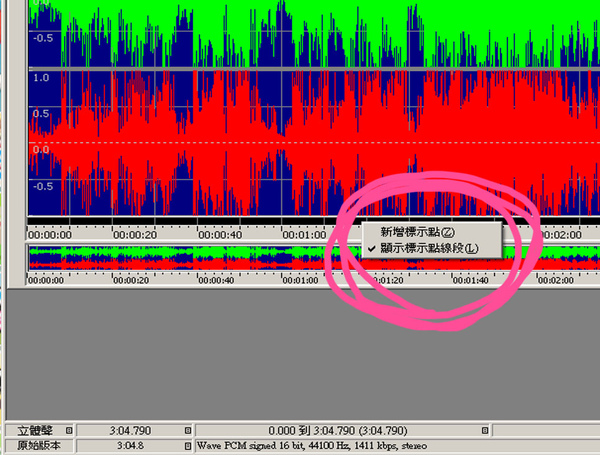The width and height of the screenshot is (600, 455).
Task: Click 00:00:40 on the main time ruler
Action: coord(220,235)
